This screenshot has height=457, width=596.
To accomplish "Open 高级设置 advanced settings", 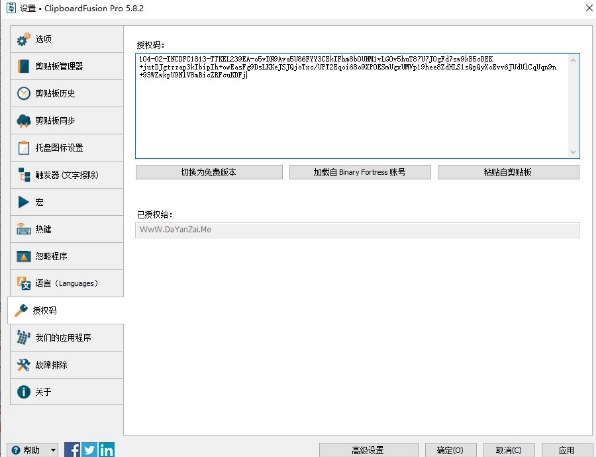I will pyautogui.click(x=369, y=450).
